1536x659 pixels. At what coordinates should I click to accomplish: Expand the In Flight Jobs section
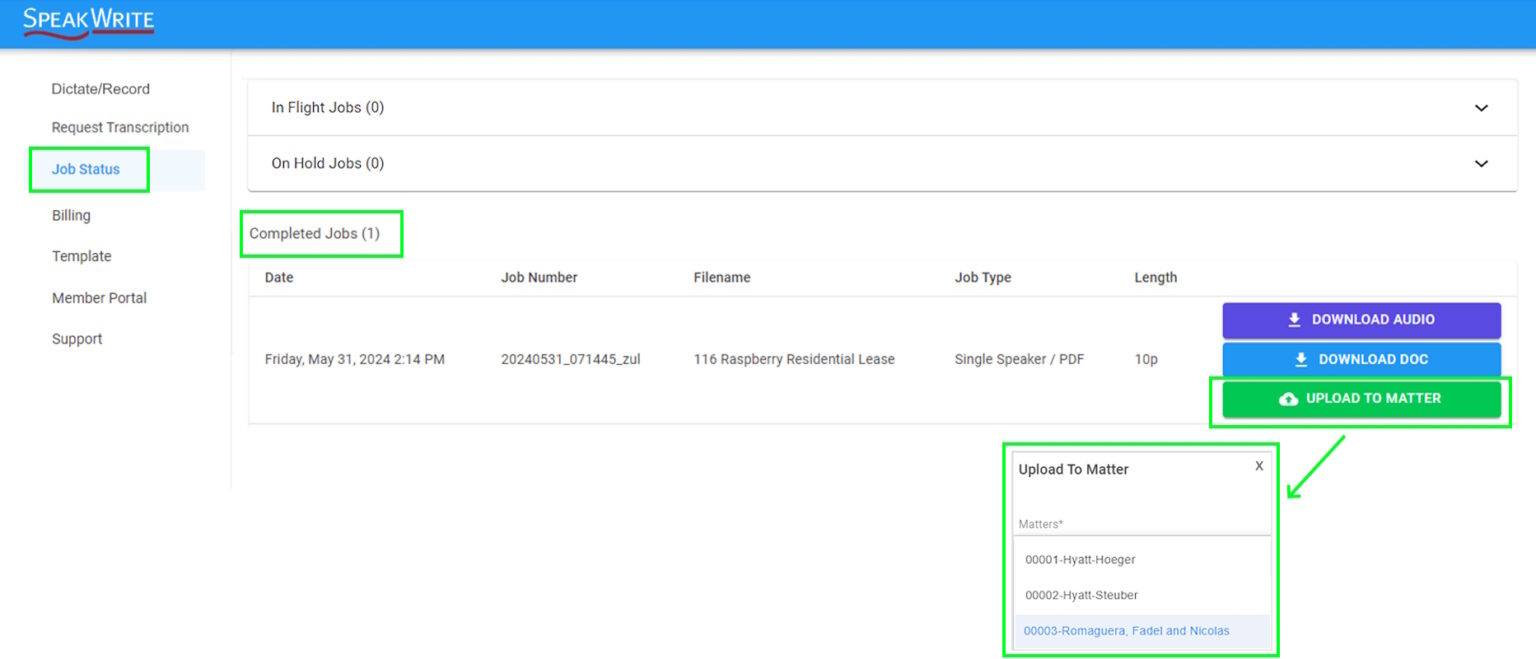tap(1480, 107)
